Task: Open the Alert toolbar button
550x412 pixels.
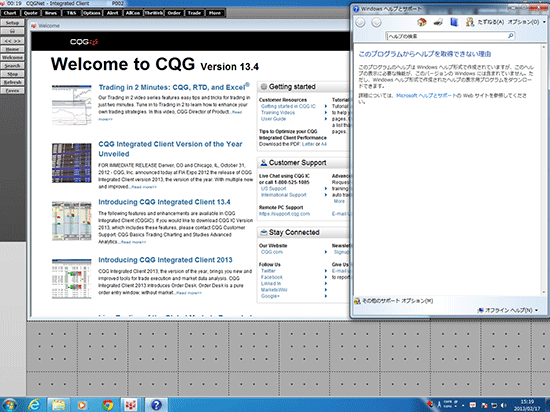Action: tap(112, 13)
